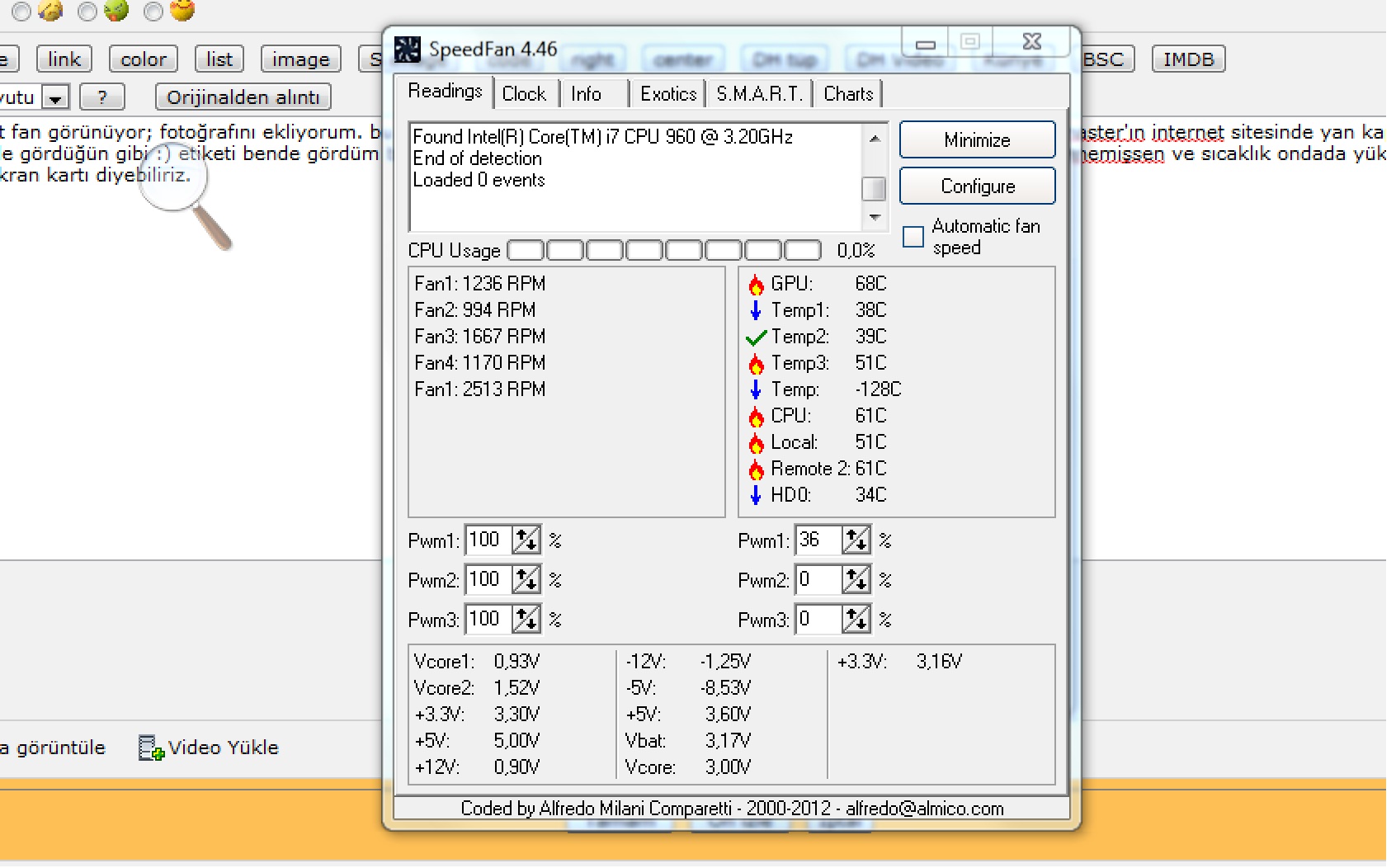The image size is (1396, 868).
Task: Click the magnifying glass icon in the editor
Action: pos(184,196)
